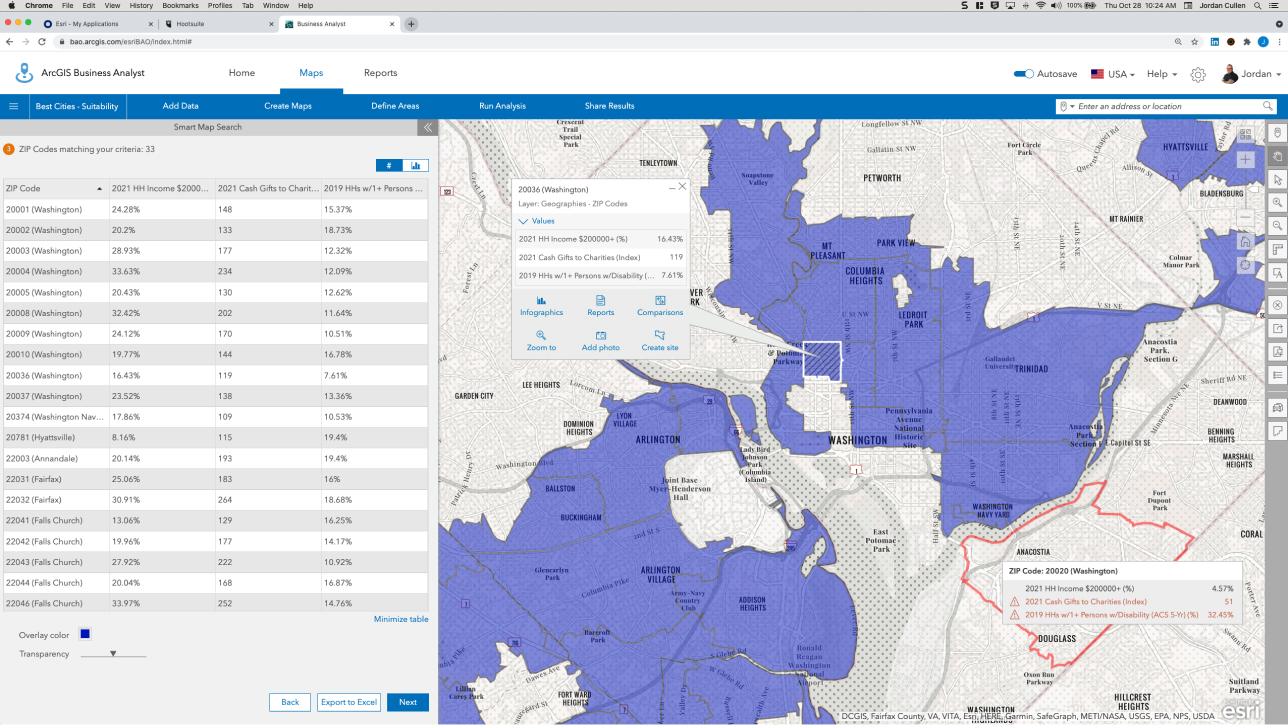Open the Run Analysis menu
The width and height of the screenshot is (1288, 725).
pos(502,106)
